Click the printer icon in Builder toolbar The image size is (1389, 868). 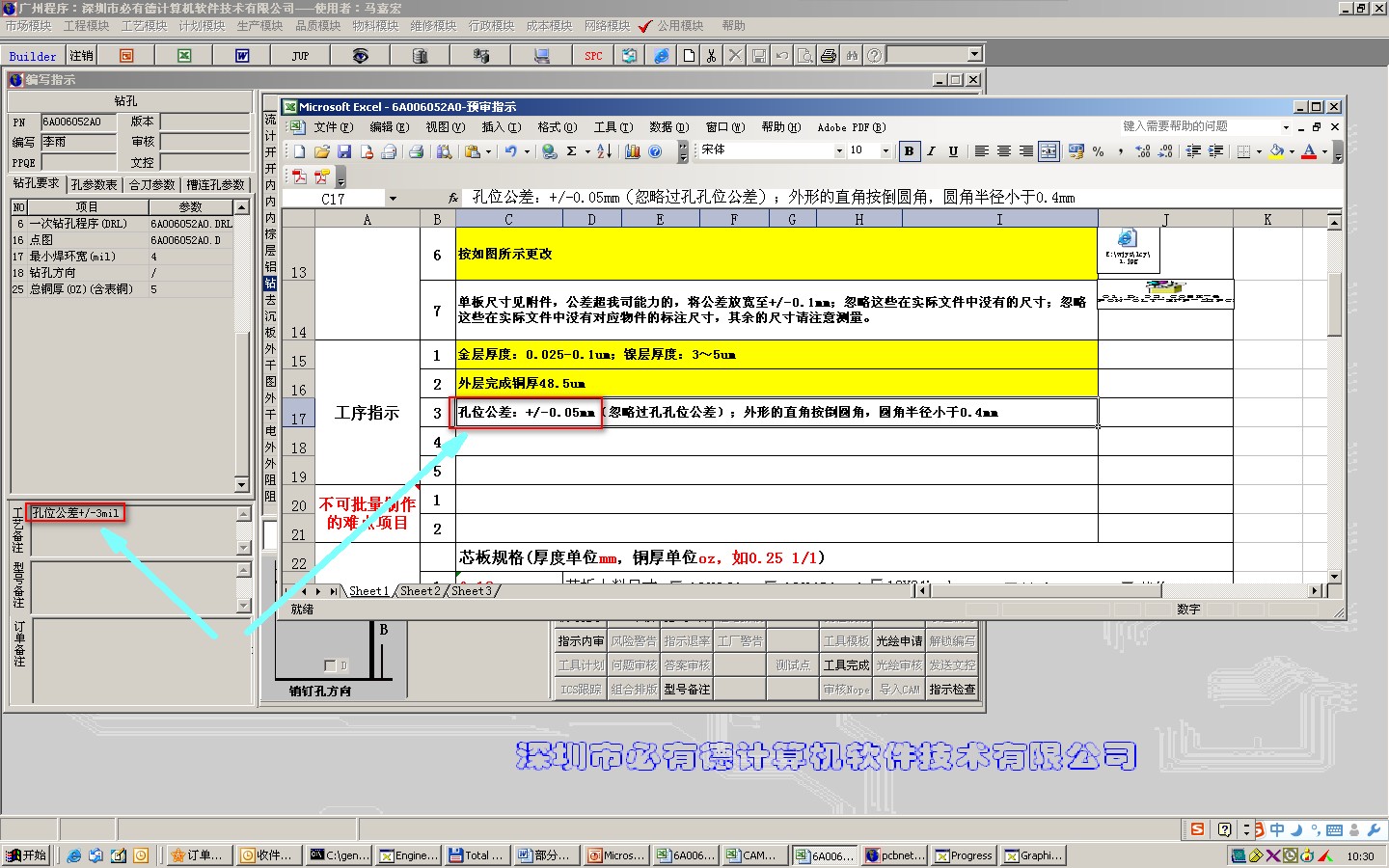[828, 56]
